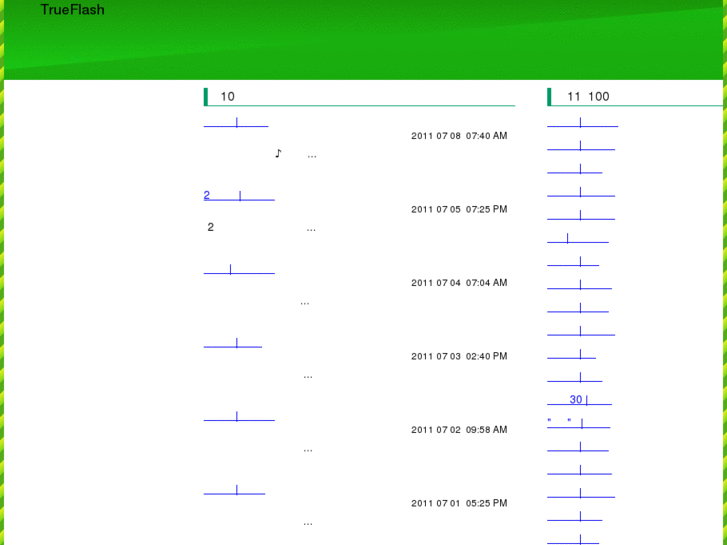
Task: Click the "2011 07 04 07:04 AM" timestamp
Action: 459,283
